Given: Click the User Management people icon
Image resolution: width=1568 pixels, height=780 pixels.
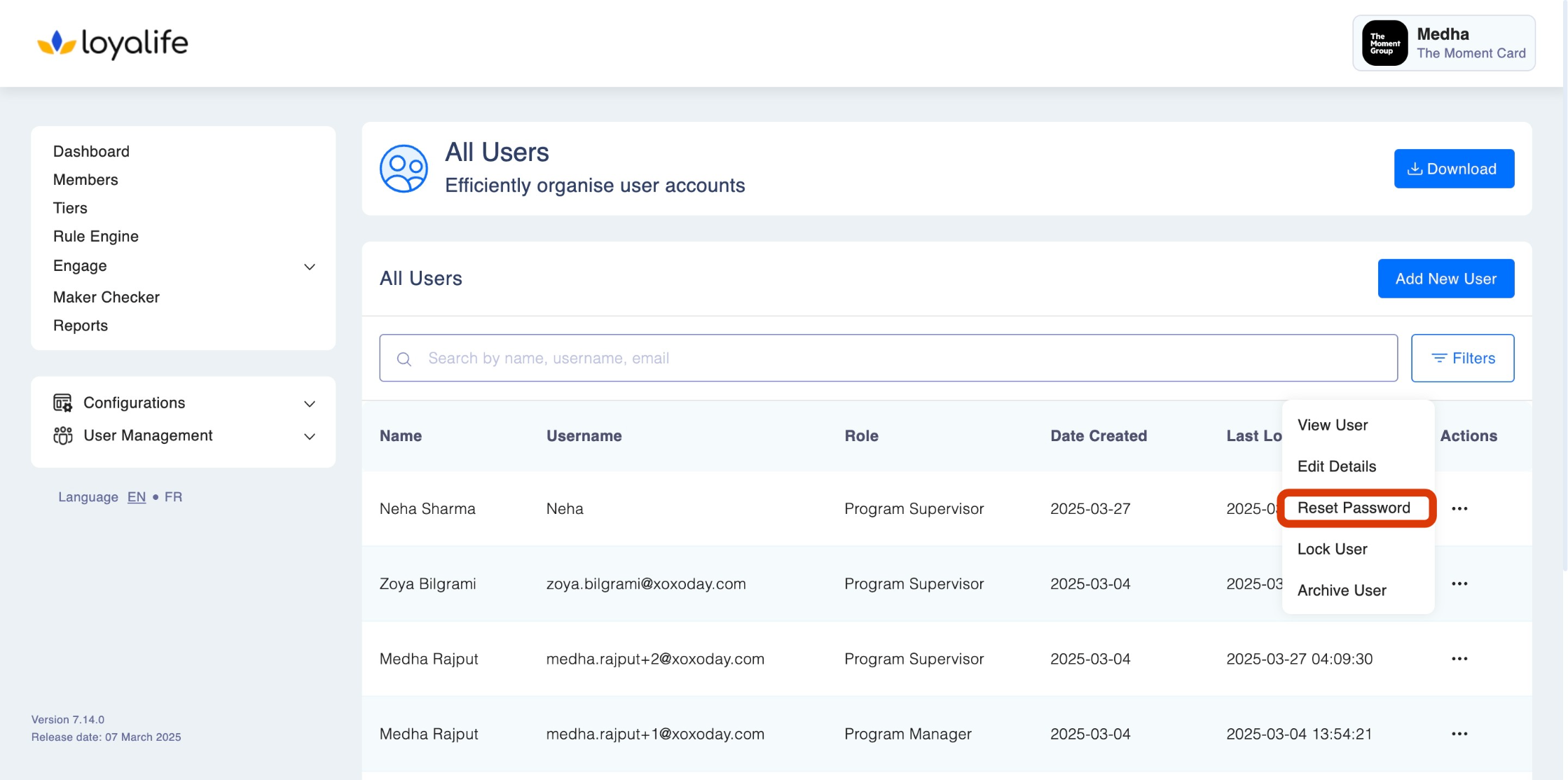Looking at the screenshot, I should pos(62,436).
